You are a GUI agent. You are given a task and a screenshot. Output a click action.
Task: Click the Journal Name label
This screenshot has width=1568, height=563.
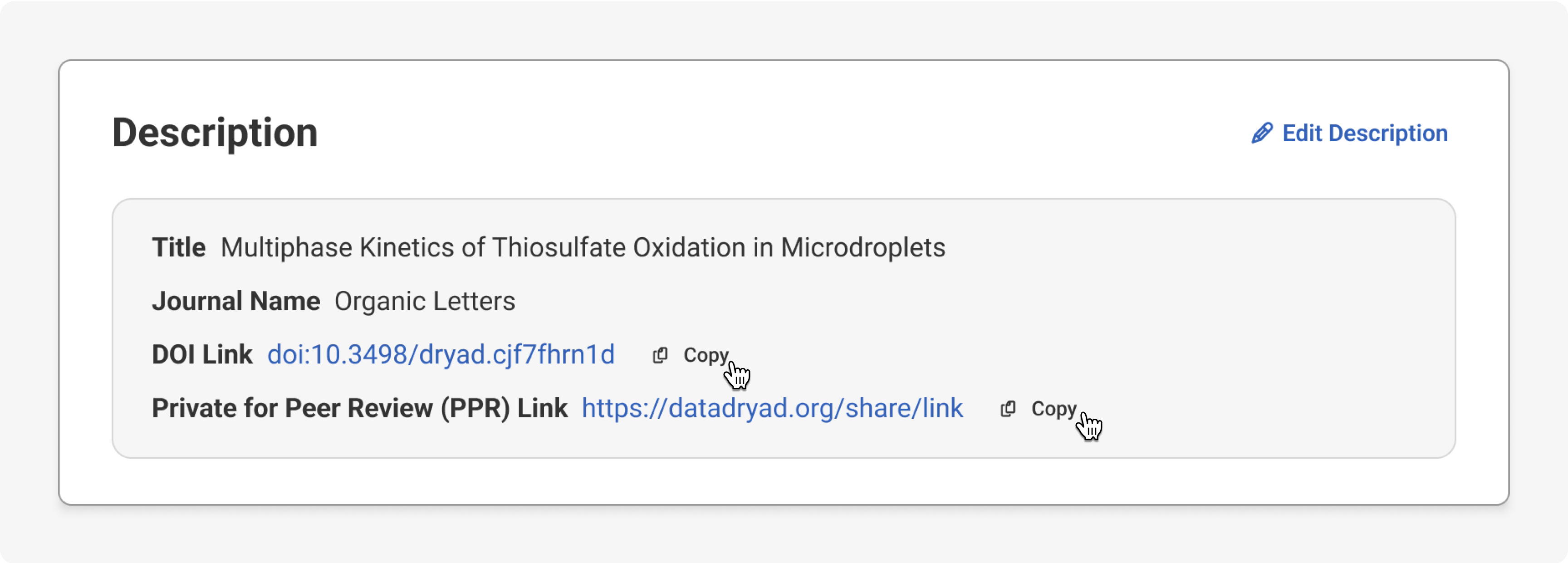point(235,301)
